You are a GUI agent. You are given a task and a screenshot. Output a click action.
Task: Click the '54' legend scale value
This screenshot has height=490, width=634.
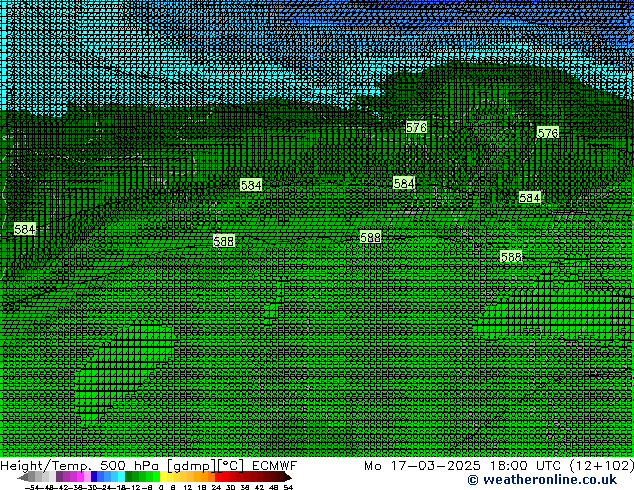(x=288, y=487)
